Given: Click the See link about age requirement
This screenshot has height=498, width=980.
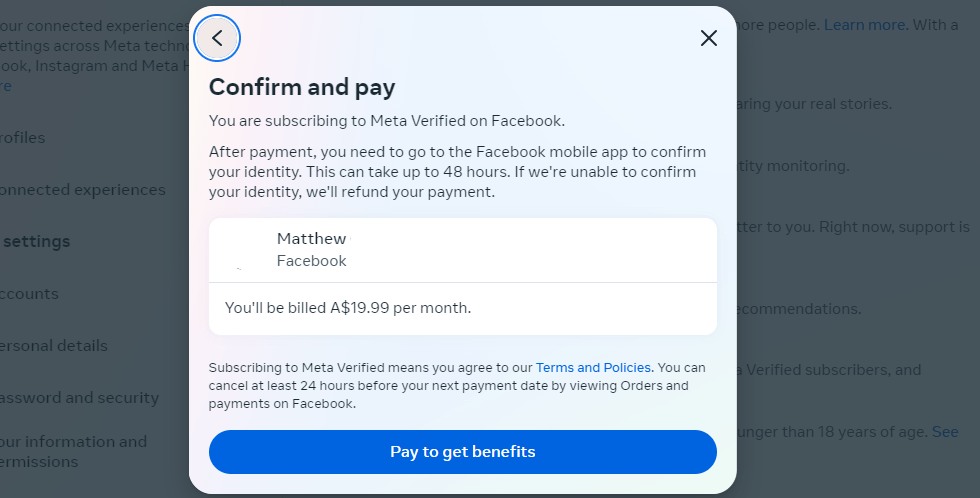Looking at the screenshot, I should 945,432.
